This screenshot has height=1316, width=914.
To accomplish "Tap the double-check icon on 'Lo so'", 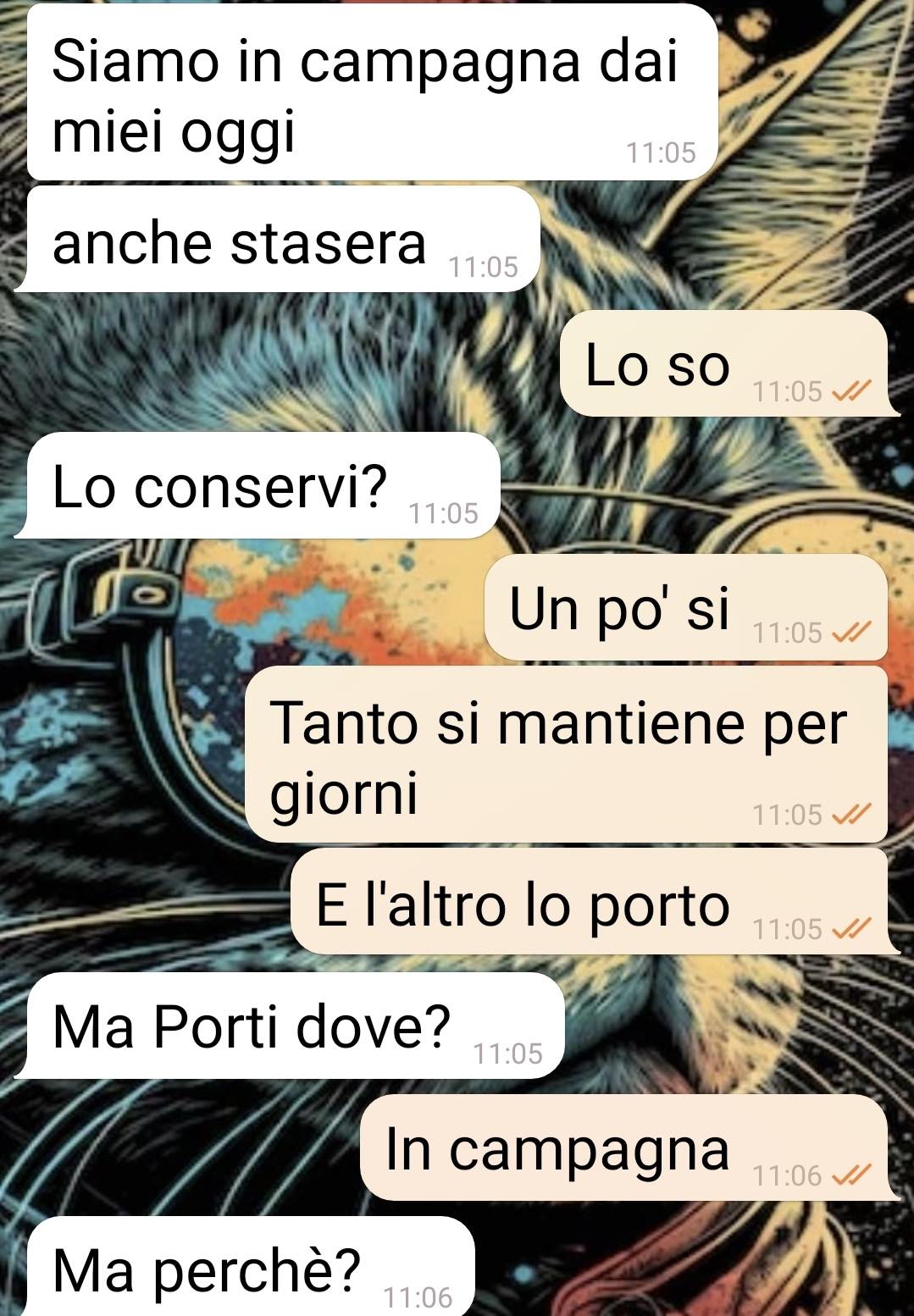I will 851,391.
